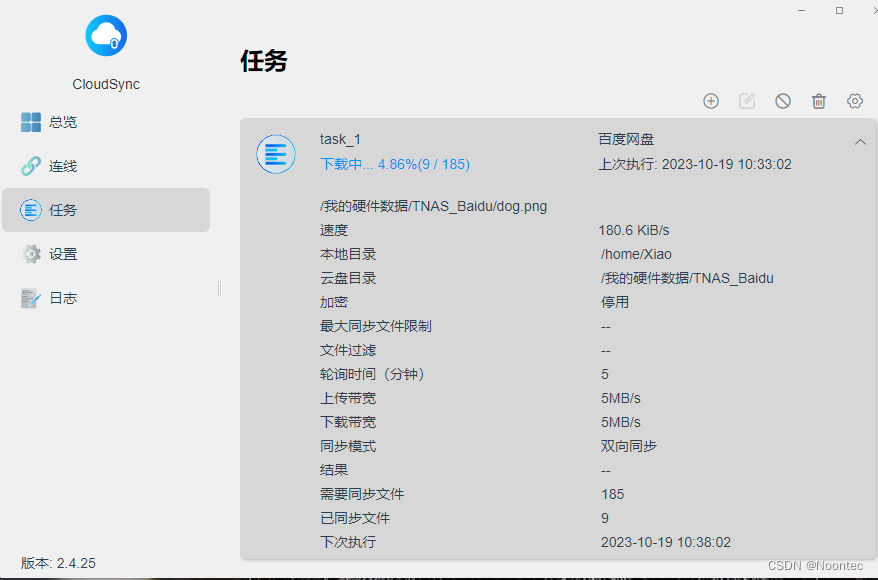Click the 下载带宽 5MB/s value
Screen dimensions: 878x580
[x=620, y=422]
